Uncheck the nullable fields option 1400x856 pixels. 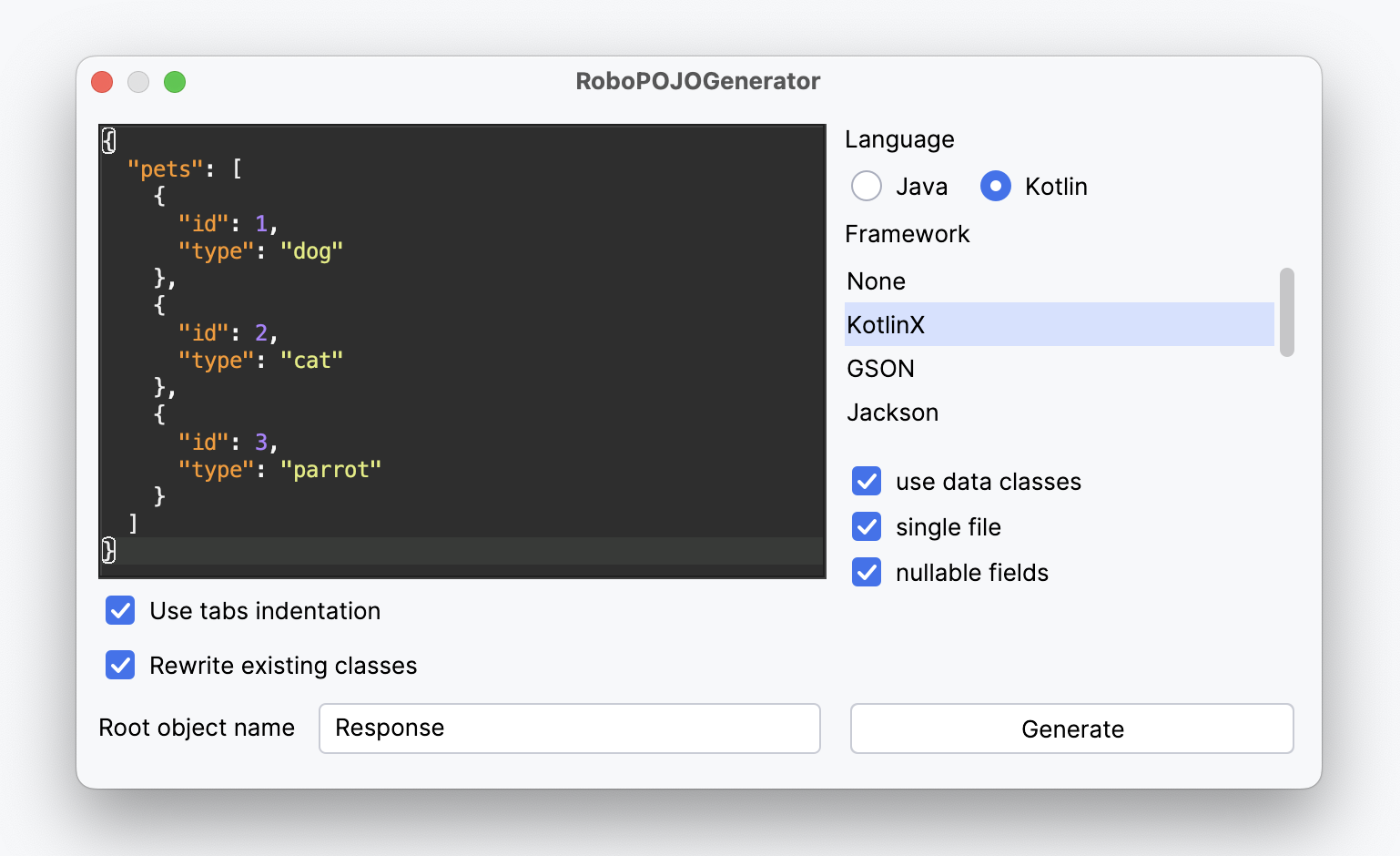[867, 572]
